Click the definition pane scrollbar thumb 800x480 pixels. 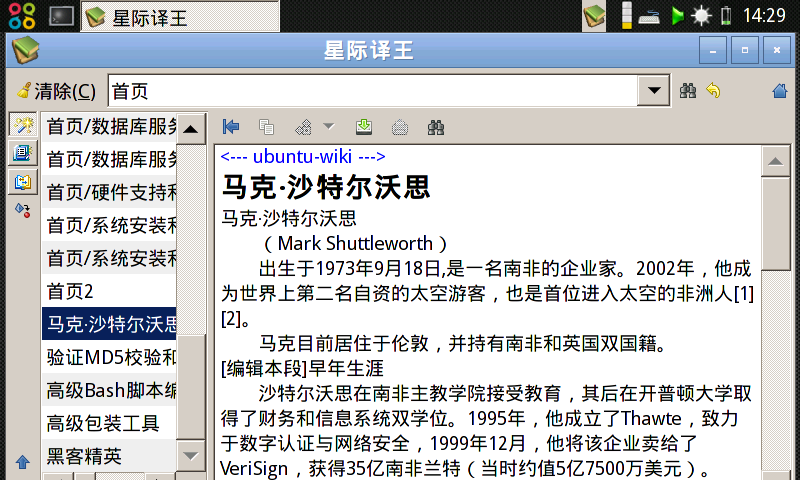tap(776, 223)
